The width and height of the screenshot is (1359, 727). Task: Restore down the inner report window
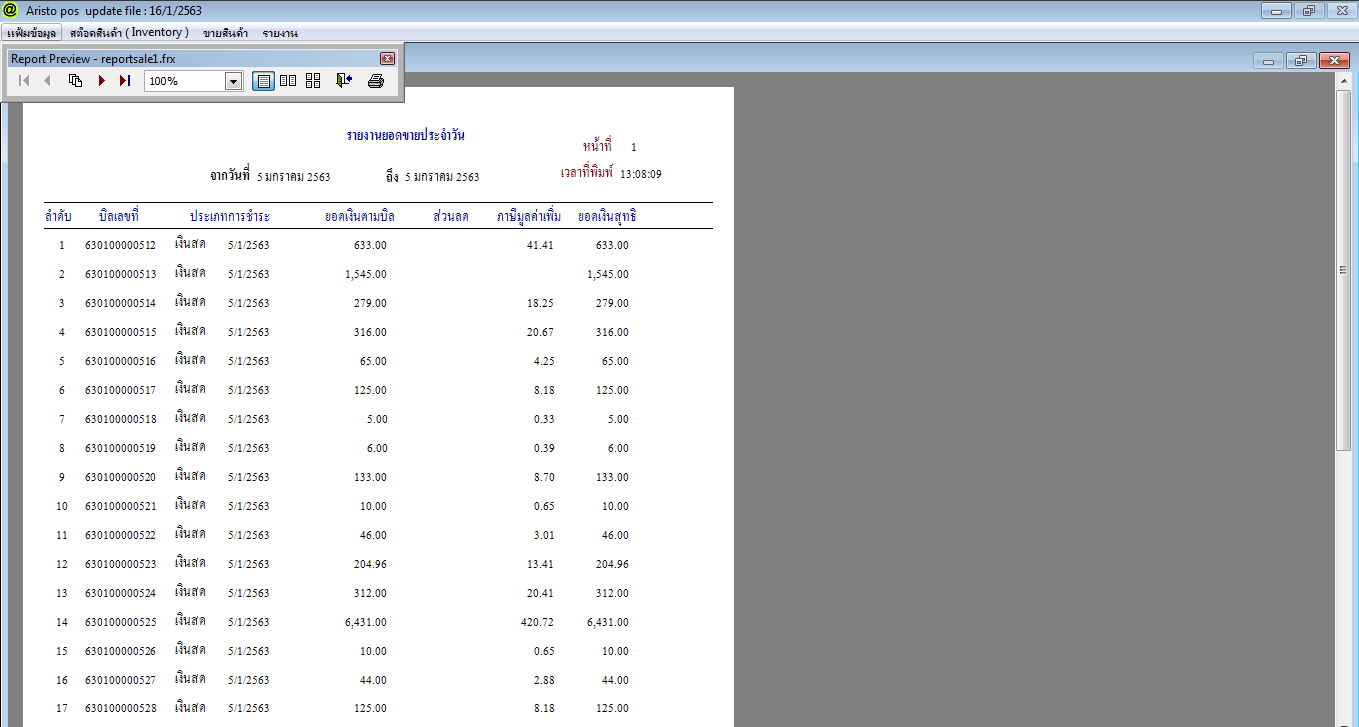pyautogui.click(x=1301, y=61)
